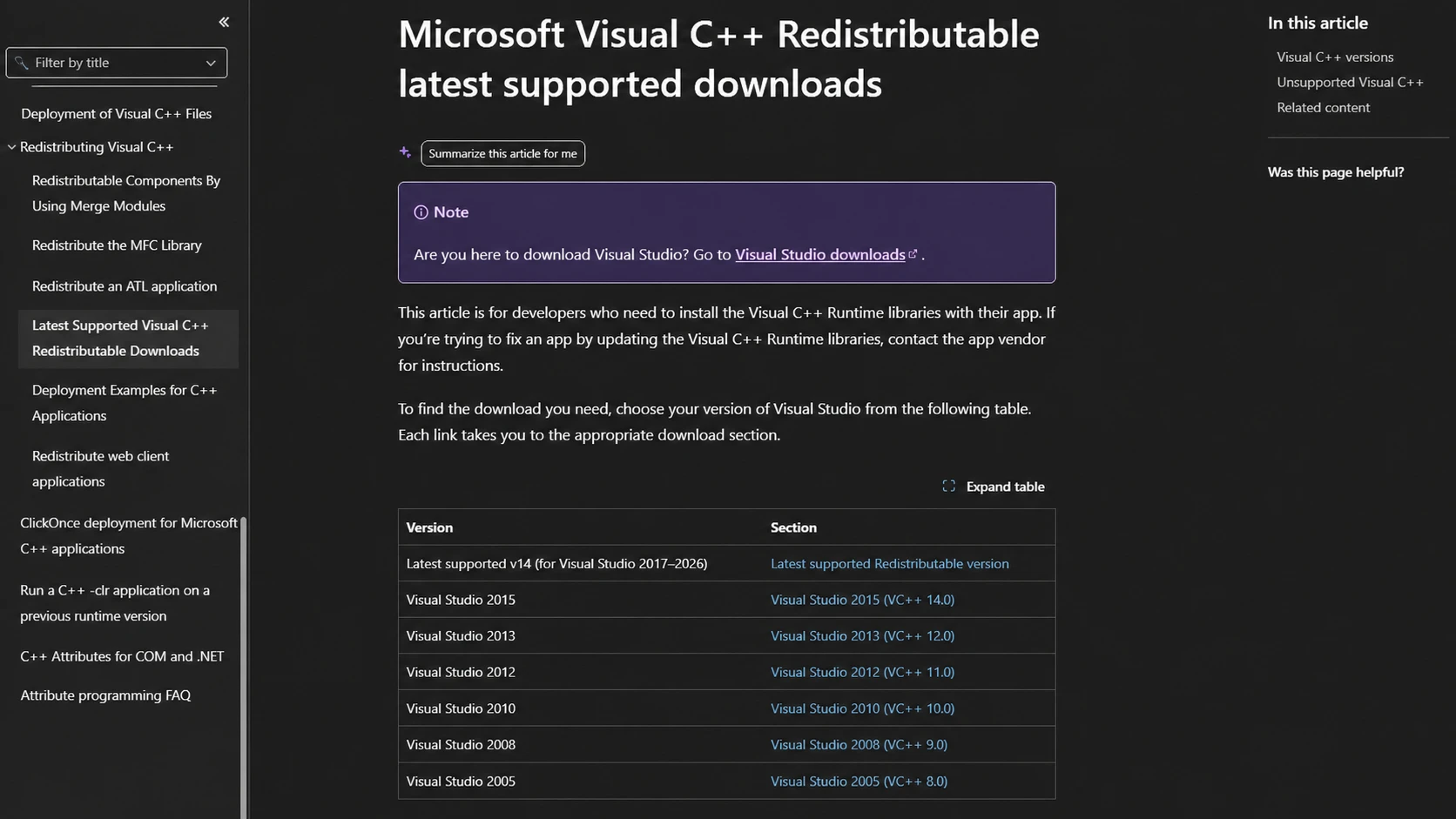Open Run a C++ -clr application article
Screen dimensions: 1456x819
tap(115, 603)
